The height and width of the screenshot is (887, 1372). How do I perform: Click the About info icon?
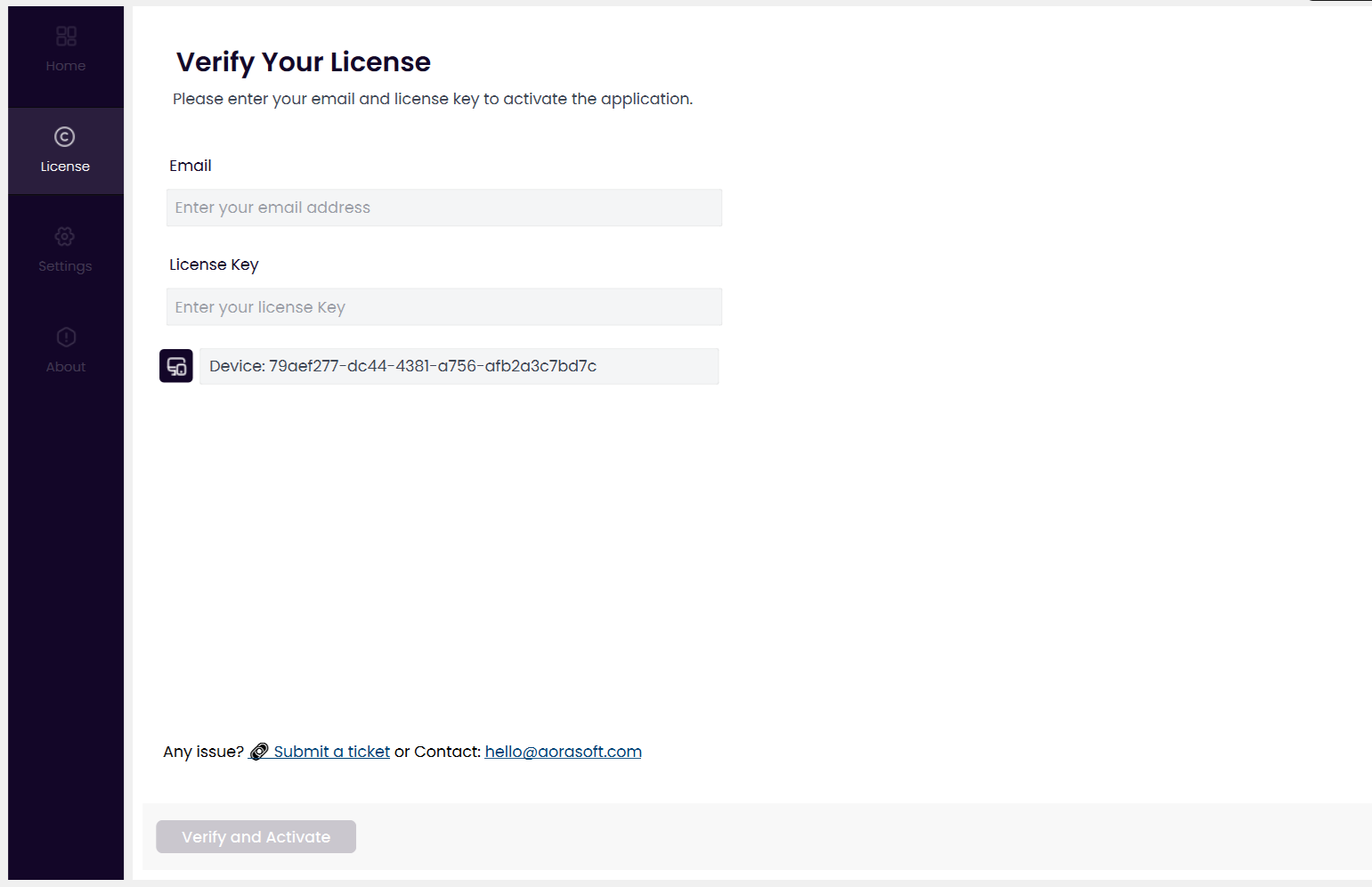pyautogui.click(x=66, y=337)
